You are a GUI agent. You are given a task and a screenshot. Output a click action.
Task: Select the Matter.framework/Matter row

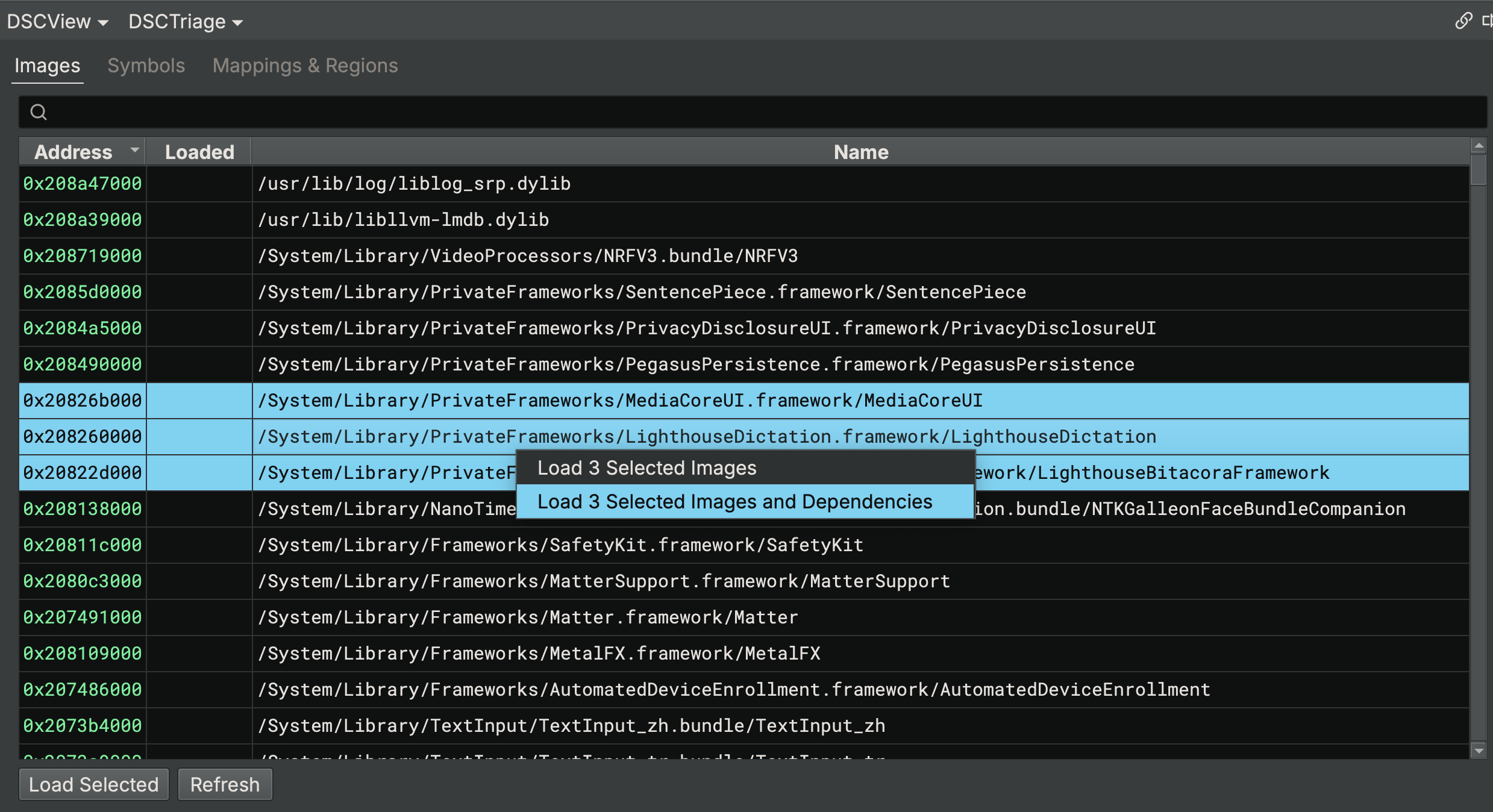(x=744, y=617)
